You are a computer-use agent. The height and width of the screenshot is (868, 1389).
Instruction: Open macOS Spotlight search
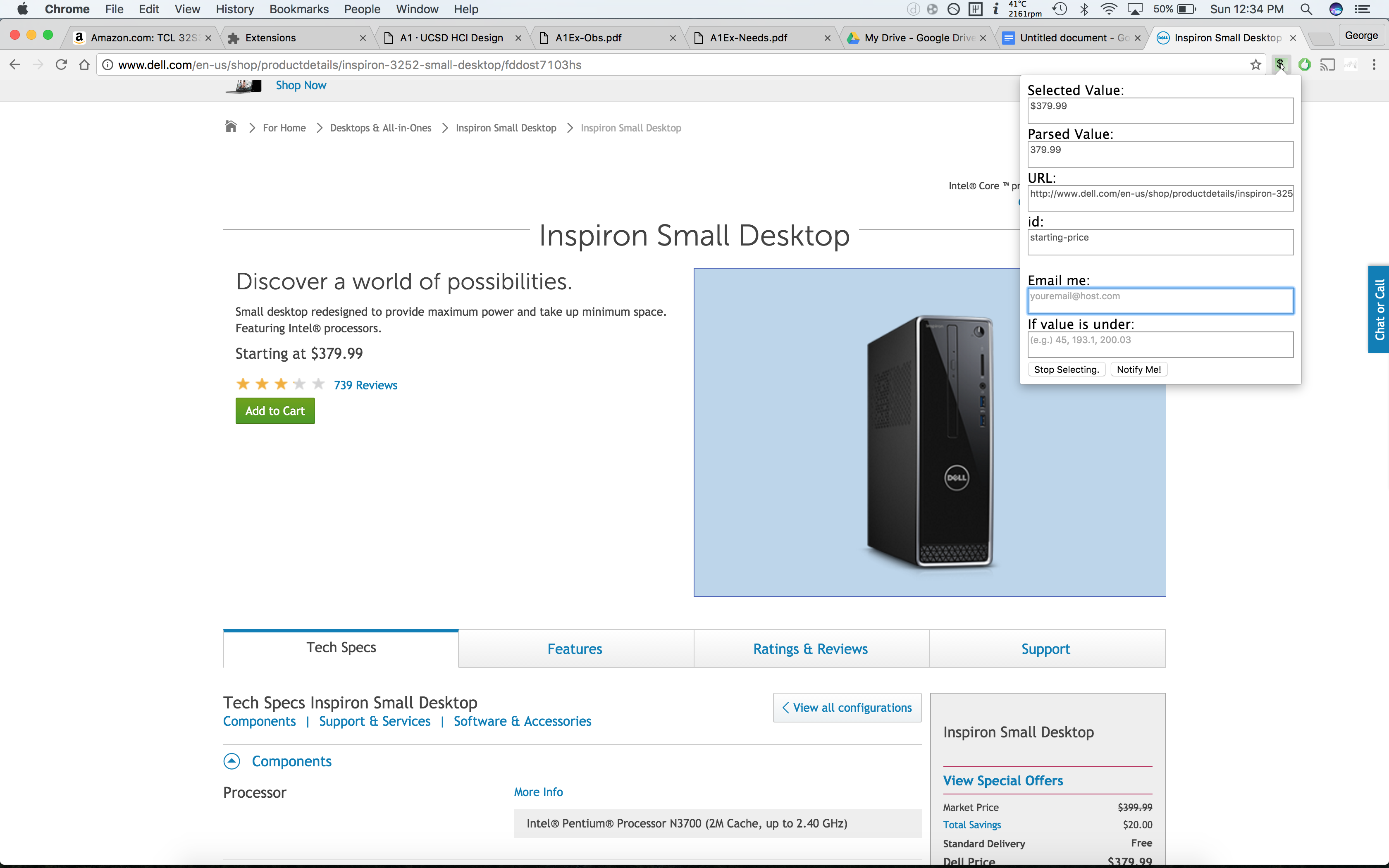[1306, 9]
